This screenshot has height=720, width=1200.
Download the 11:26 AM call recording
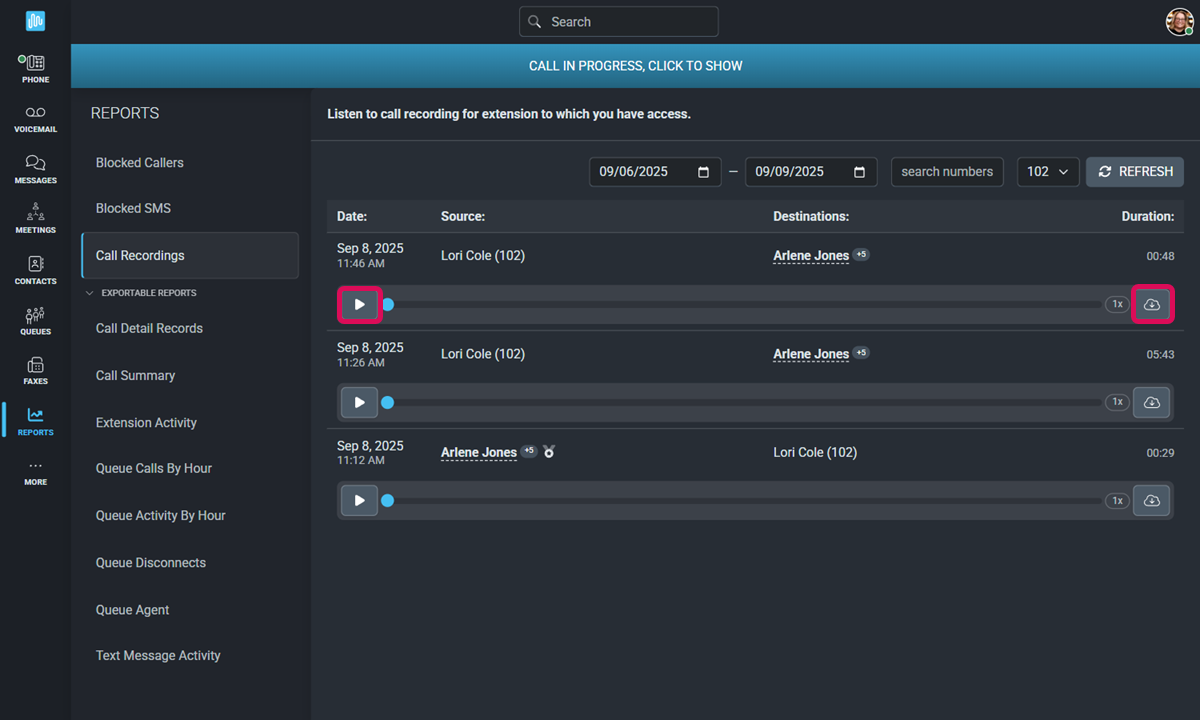click(1152, 402)
